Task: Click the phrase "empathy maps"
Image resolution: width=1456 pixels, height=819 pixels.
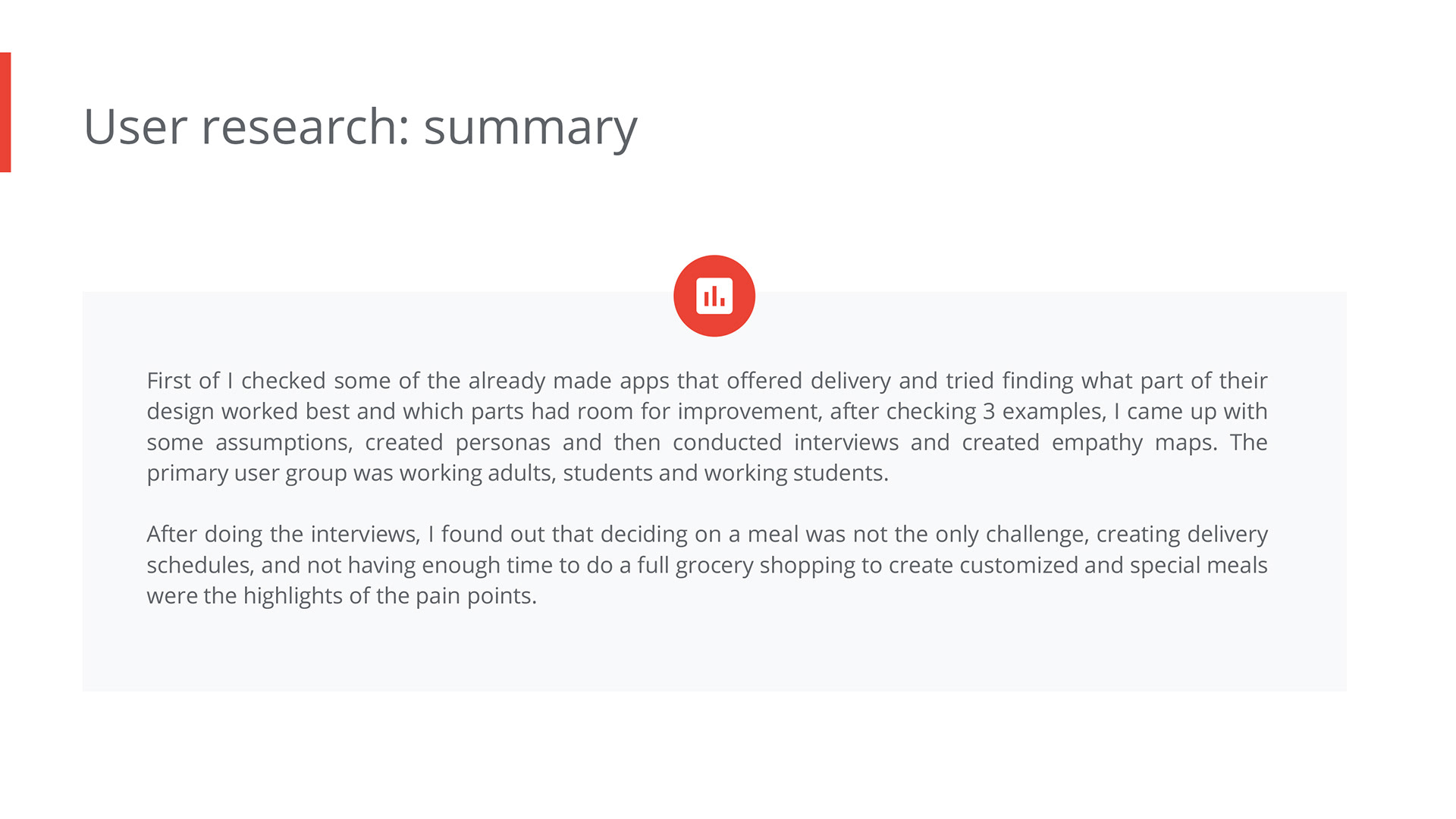Action: pos(1134,442)
